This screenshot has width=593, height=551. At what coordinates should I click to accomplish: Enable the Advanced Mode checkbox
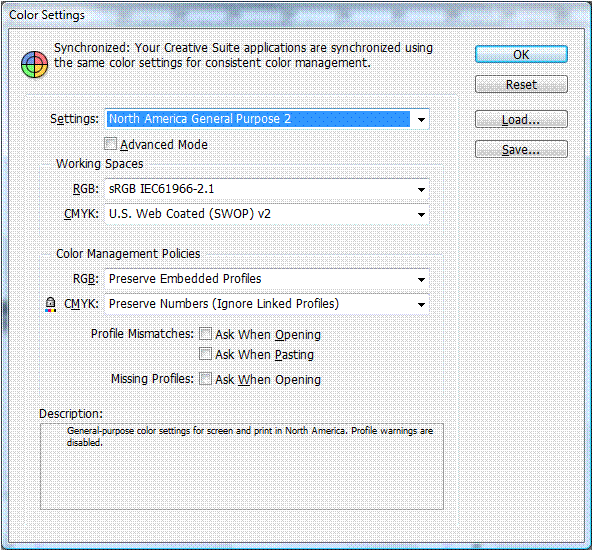(110, 144)
